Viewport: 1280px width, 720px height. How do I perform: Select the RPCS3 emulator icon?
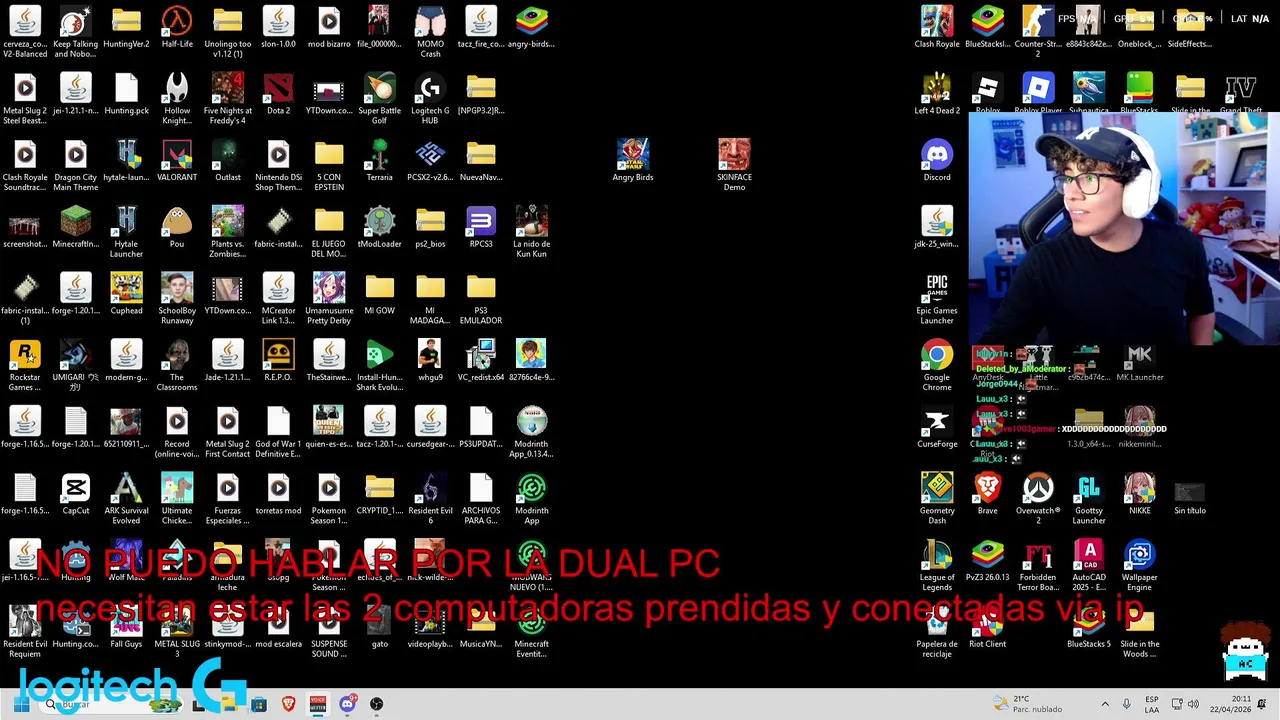pos(481,228)
